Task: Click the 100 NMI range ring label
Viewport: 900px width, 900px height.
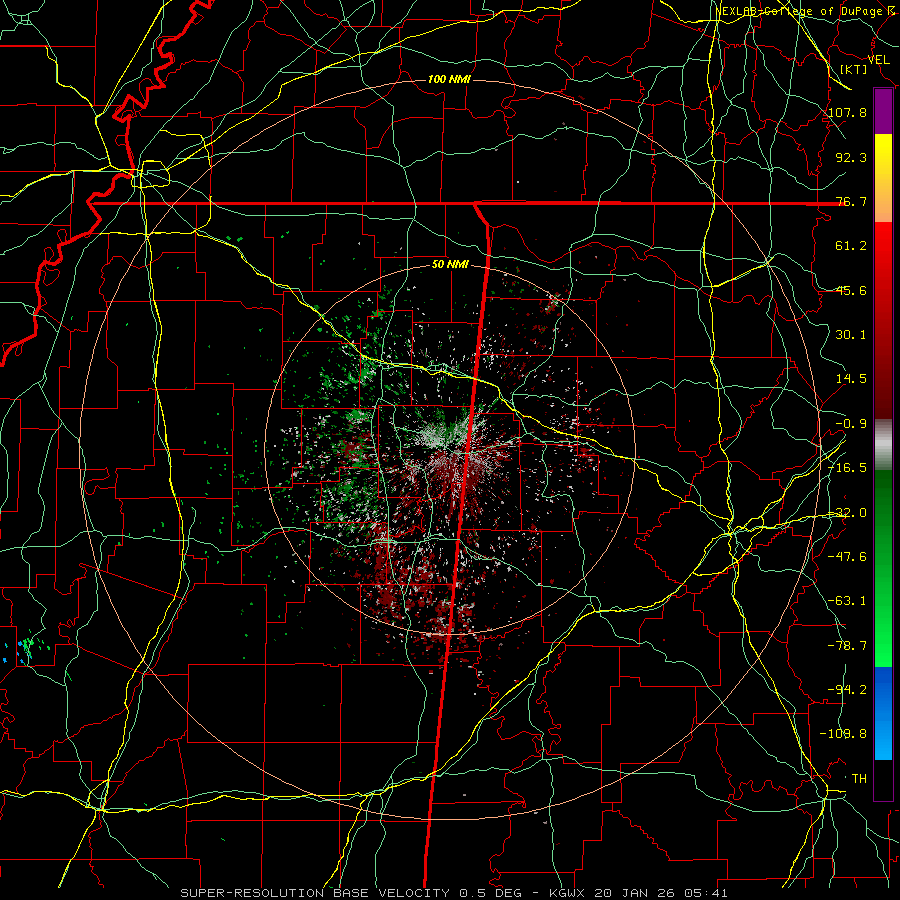Action: [449, 79]
